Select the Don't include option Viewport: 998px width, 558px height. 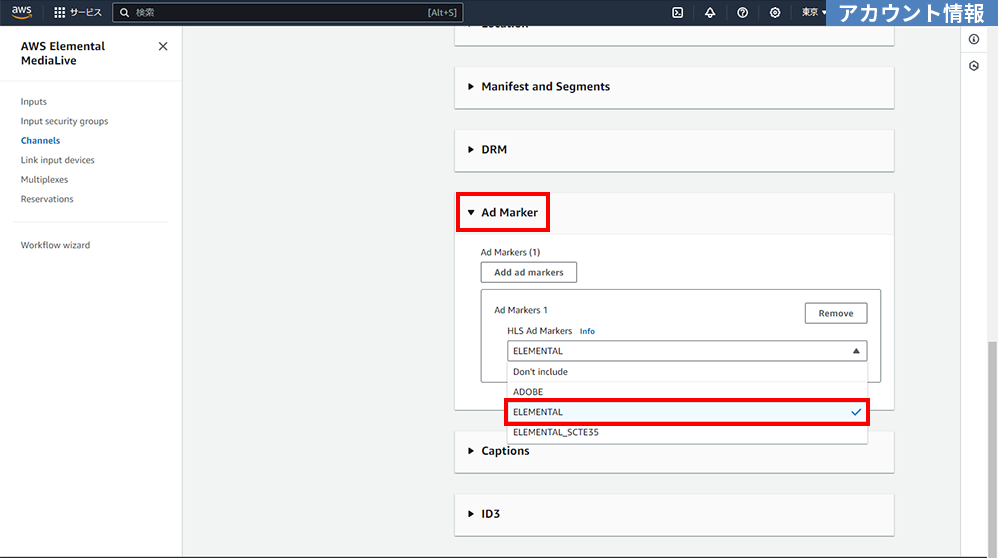pyautogui.click(x=687, y=372)
